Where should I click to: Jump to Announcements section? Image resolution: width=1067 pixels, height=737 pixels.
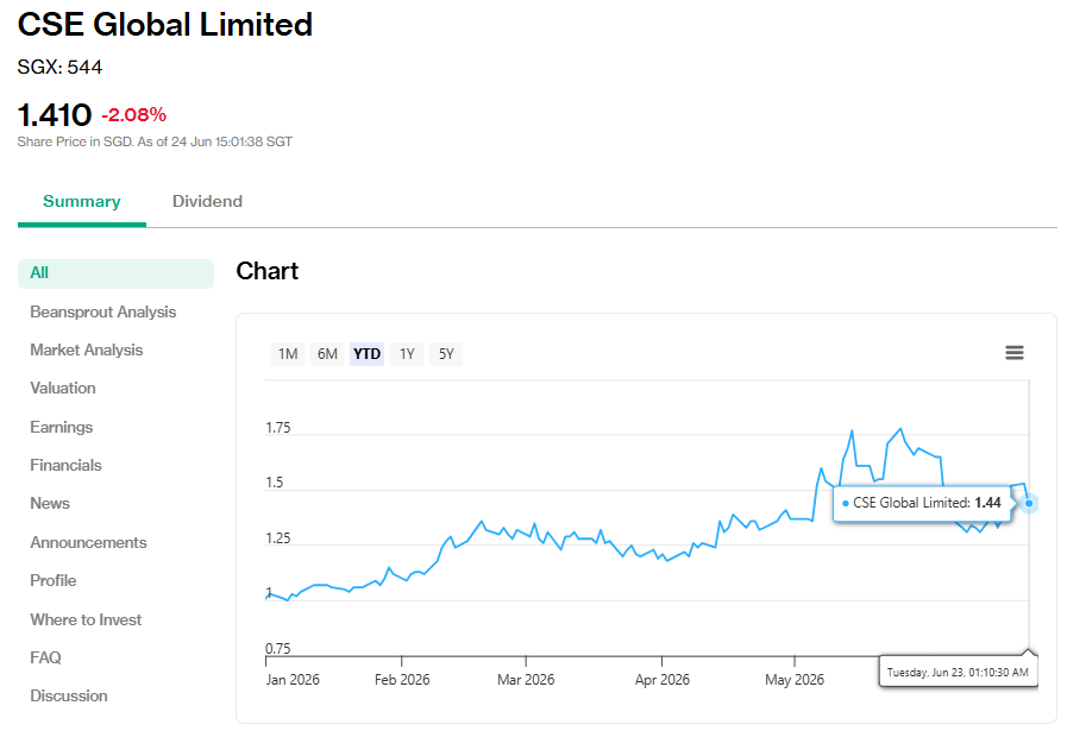[x=88, y=542]
